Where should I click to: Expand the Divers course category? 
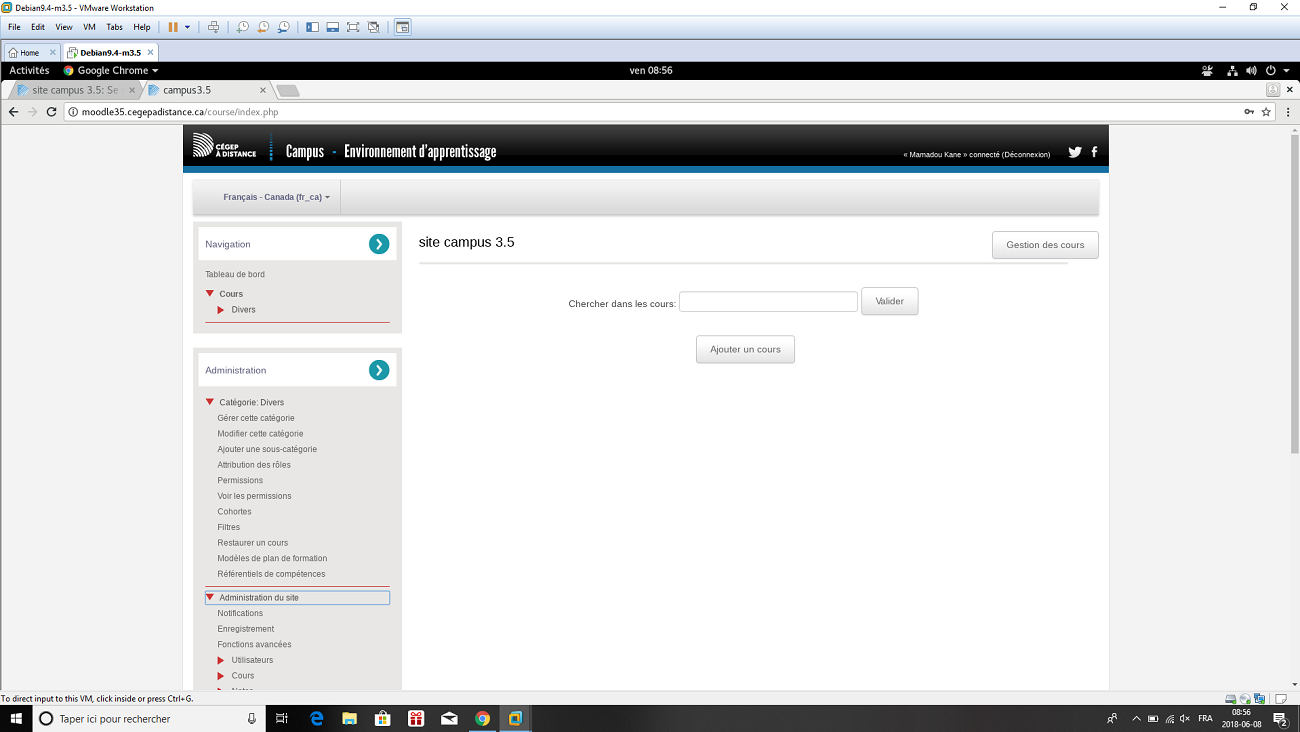221,310
